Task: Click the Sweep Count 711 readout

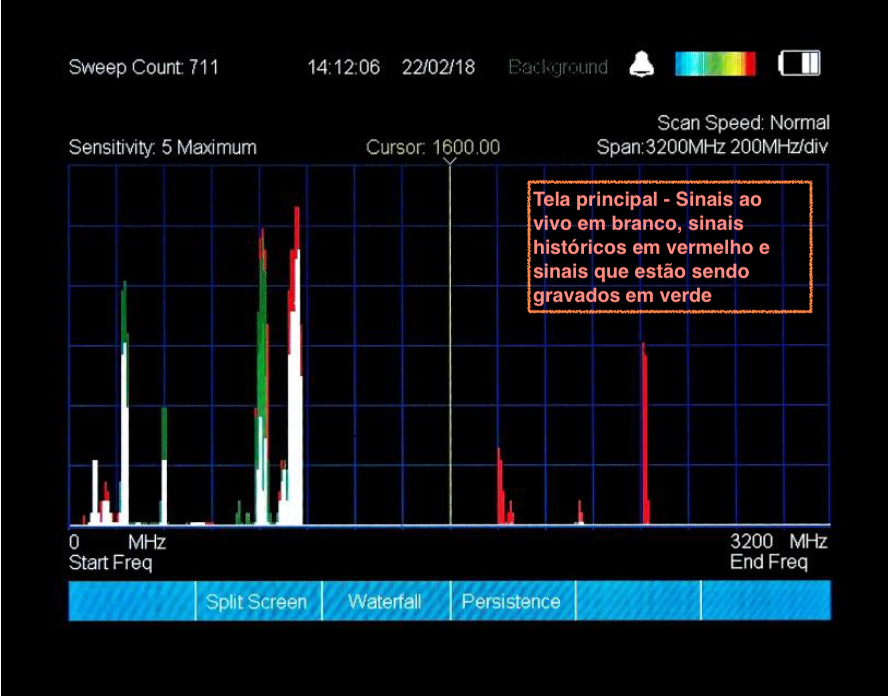Action: point(143,67)
